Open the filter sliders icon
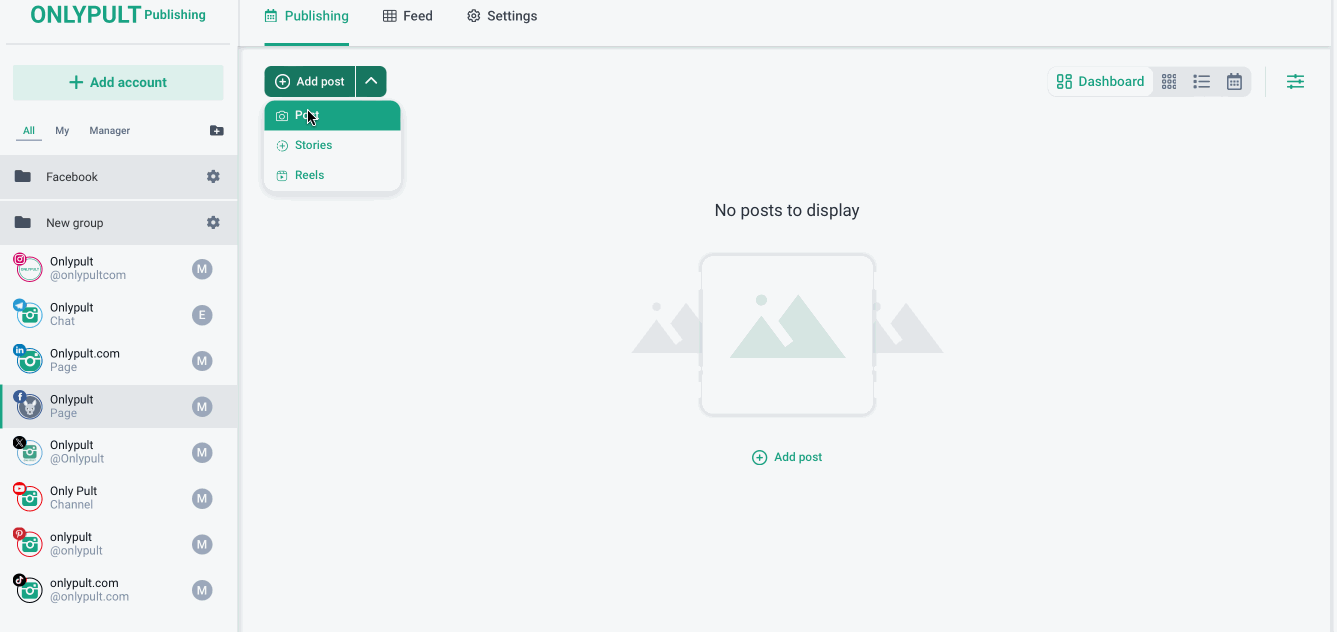 click(x=1295, y=82)
